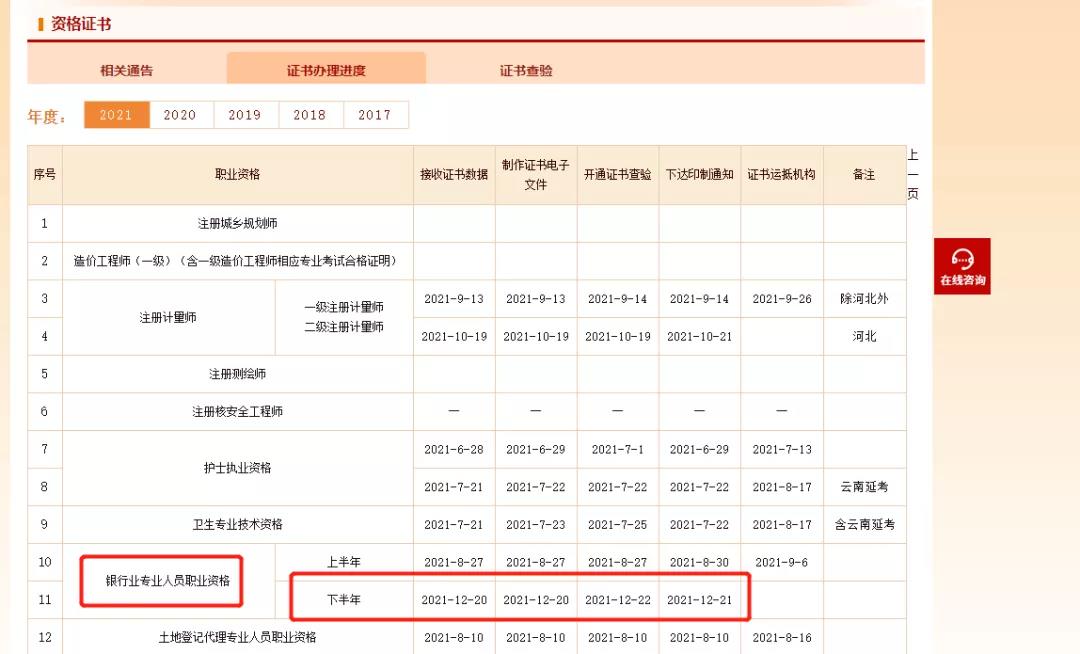This screenshot has width=1080, height=654.
Task: Select the highlighted 下半年 half-year cell
Action: tap(343, 599)
